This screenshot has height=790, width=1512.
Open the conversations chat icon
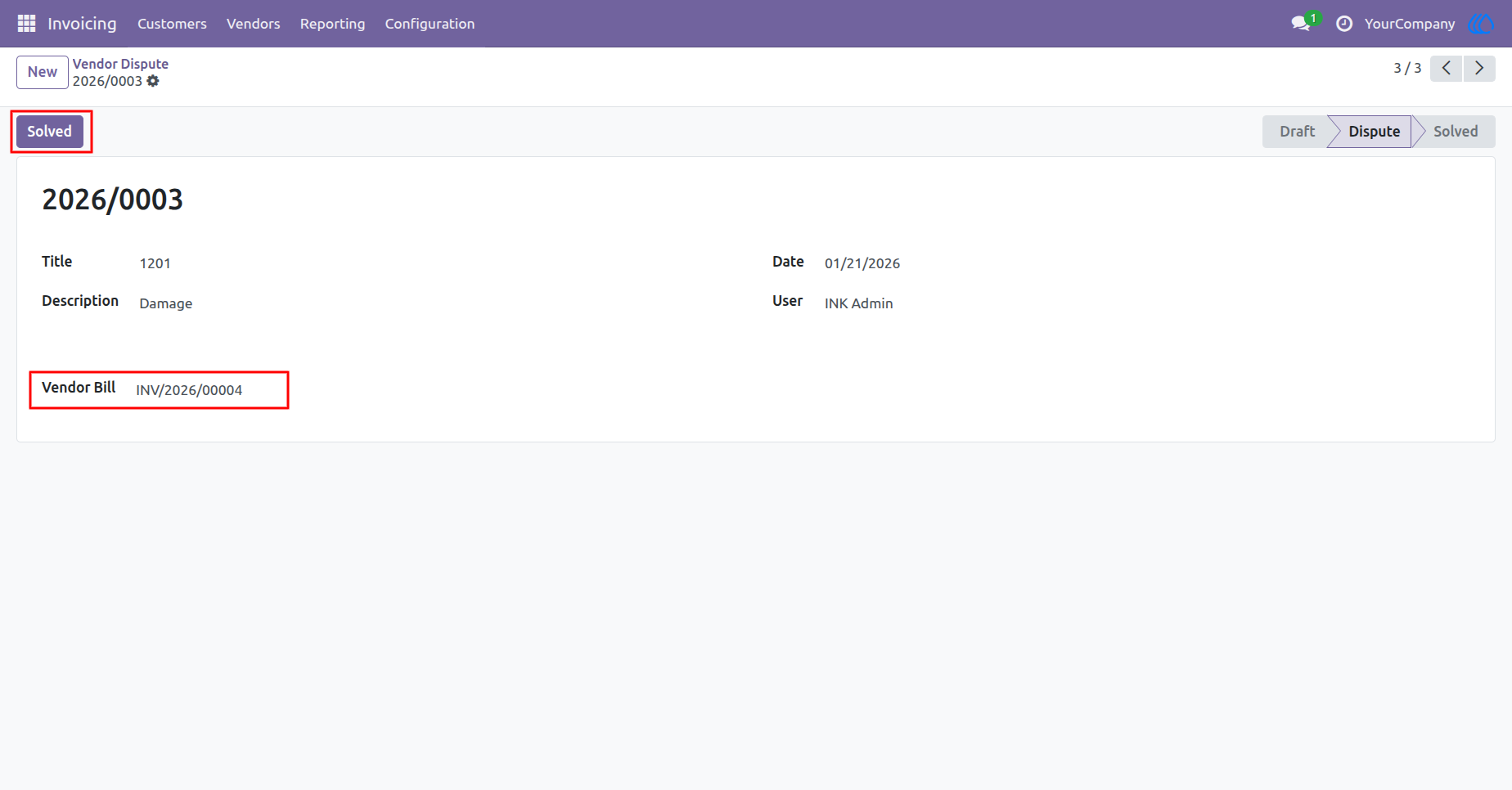1301,24
